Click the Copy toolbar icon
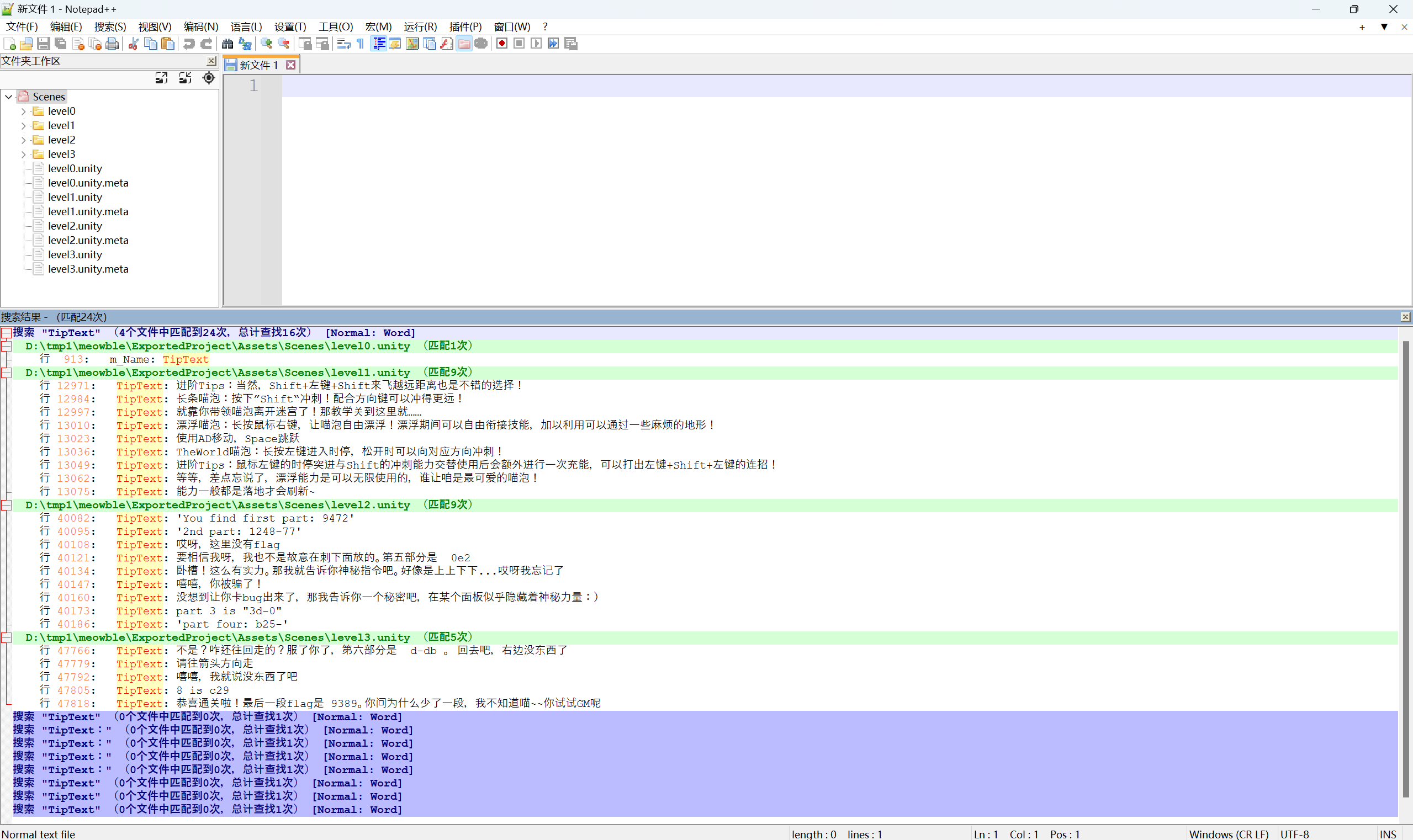The image size is (1413, 840). pos(151,44)
